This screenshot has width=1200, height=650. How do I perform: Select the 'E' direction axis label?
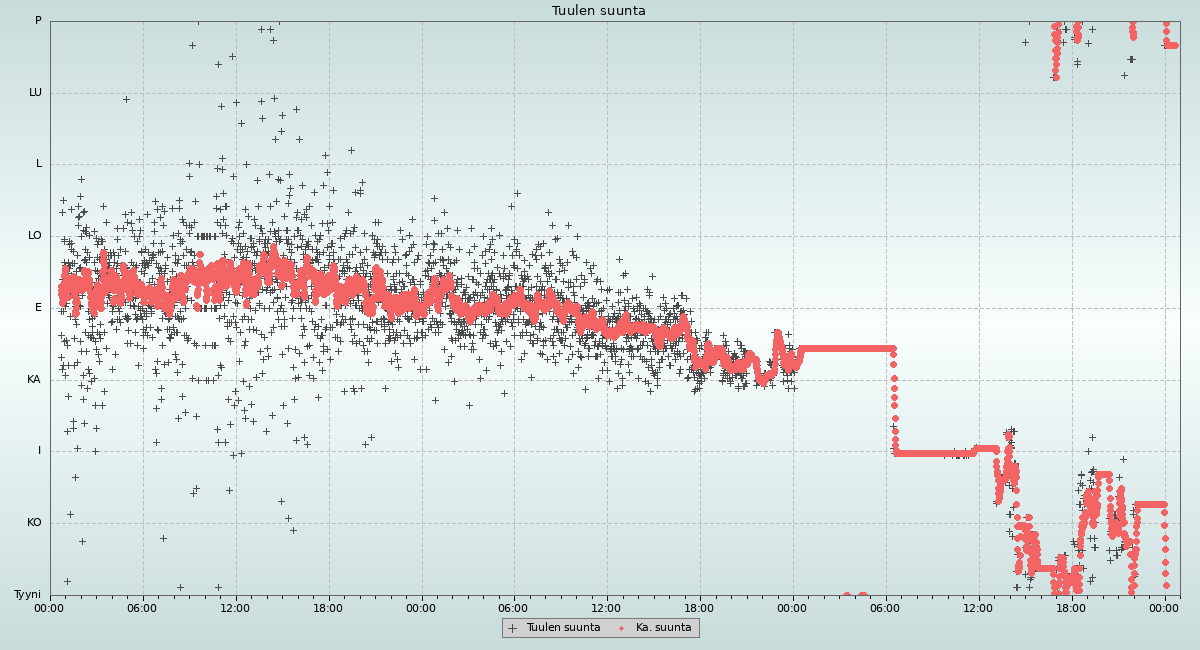pyautogui.click(x=39, y=308)
